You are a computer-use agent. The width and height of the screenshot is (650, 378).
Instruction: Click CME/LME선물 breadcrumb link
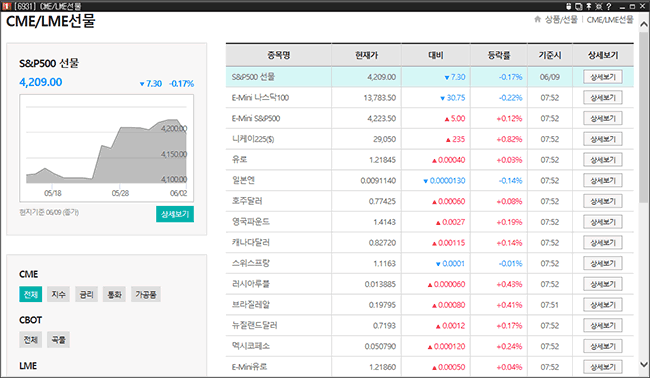coord(610,19)
